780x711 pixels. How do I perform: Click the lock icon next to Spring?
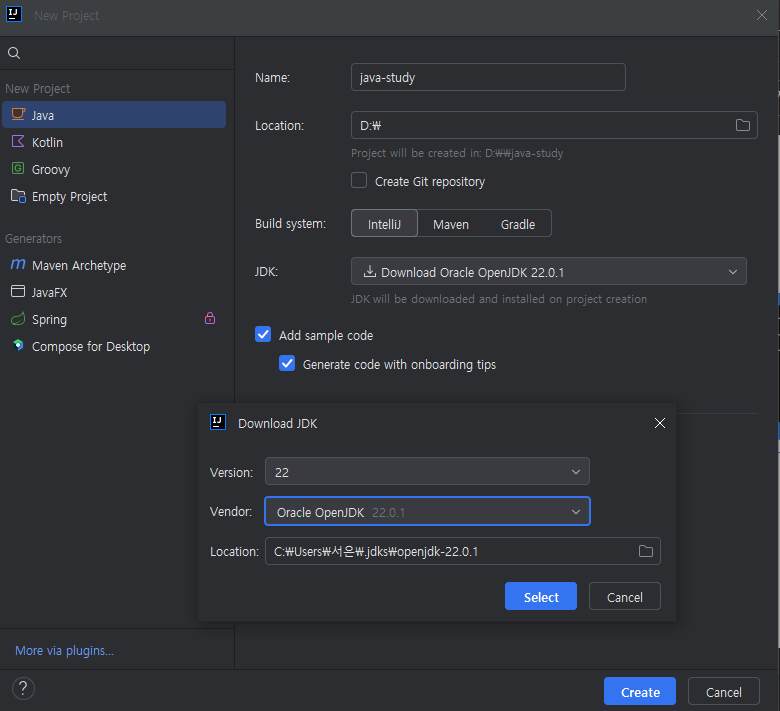pos(210,318)
